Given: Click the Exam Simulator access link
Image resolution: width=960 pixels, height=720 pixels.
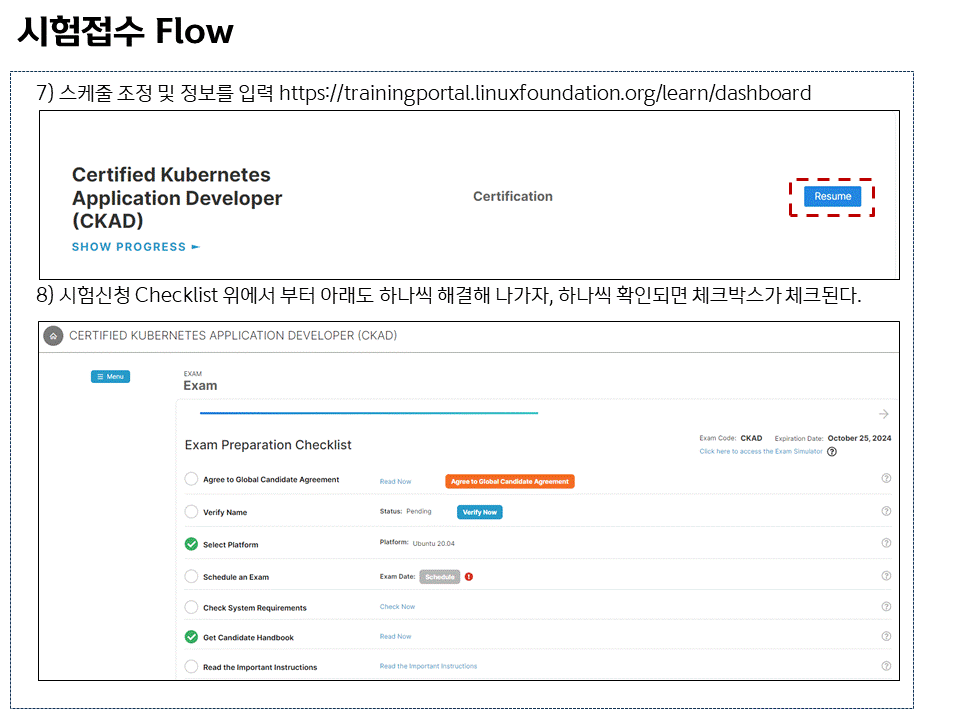Looking at the screenshot, I should tap(761, 451).
